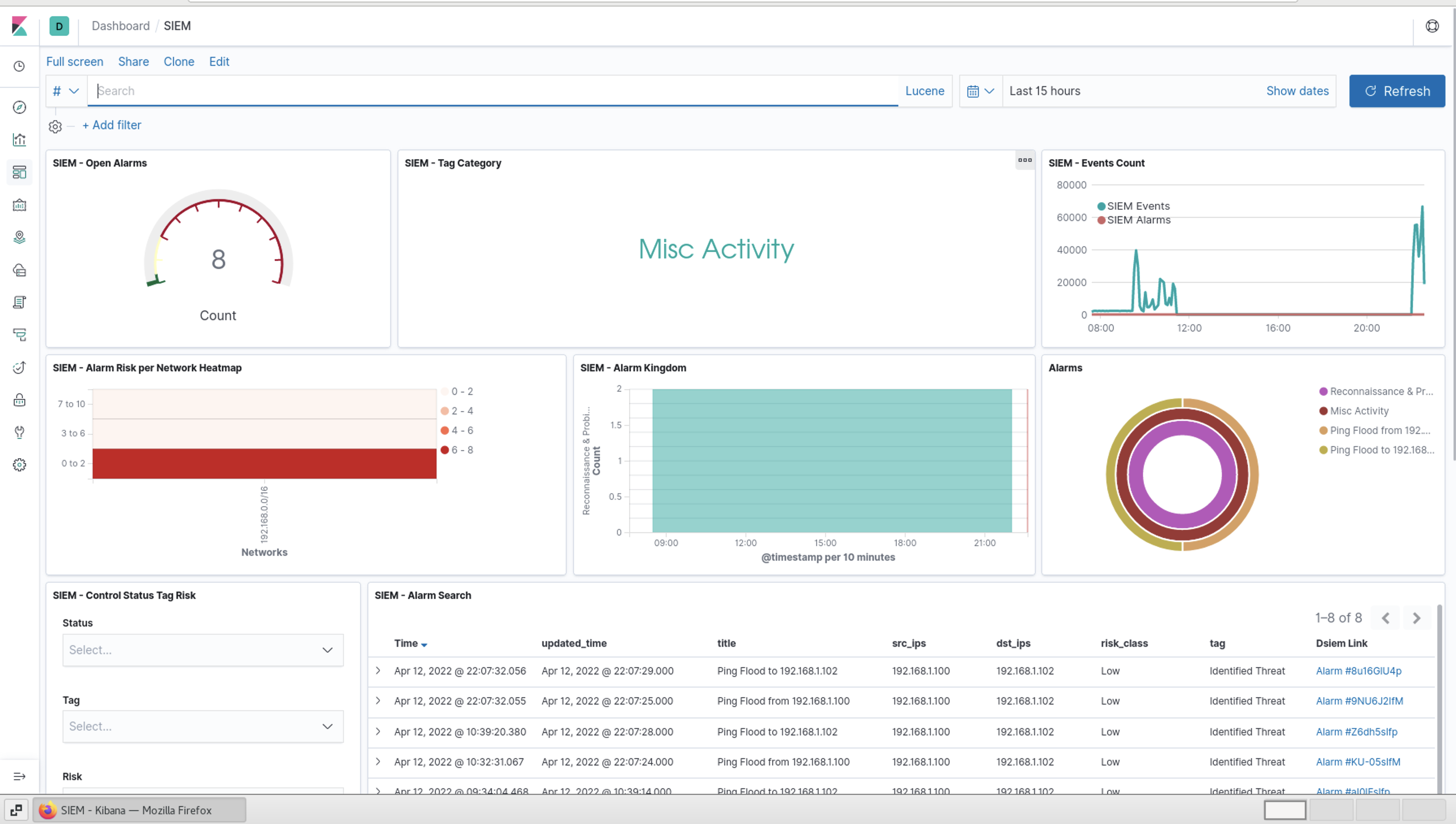
Task: Expand alarm row at 10:32:31.067
Action: pos(378,762)
